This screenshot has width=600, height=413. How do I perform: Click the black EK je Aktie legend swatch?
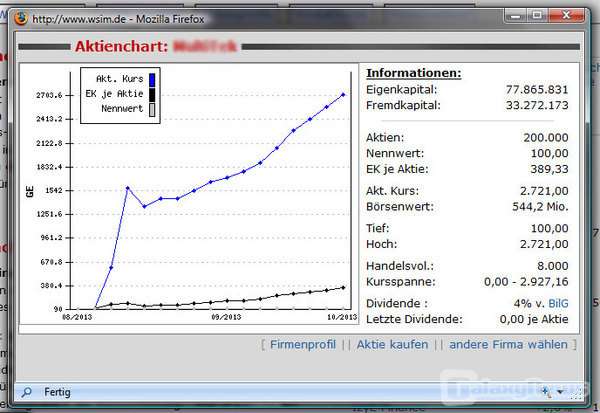click(152, 94)
